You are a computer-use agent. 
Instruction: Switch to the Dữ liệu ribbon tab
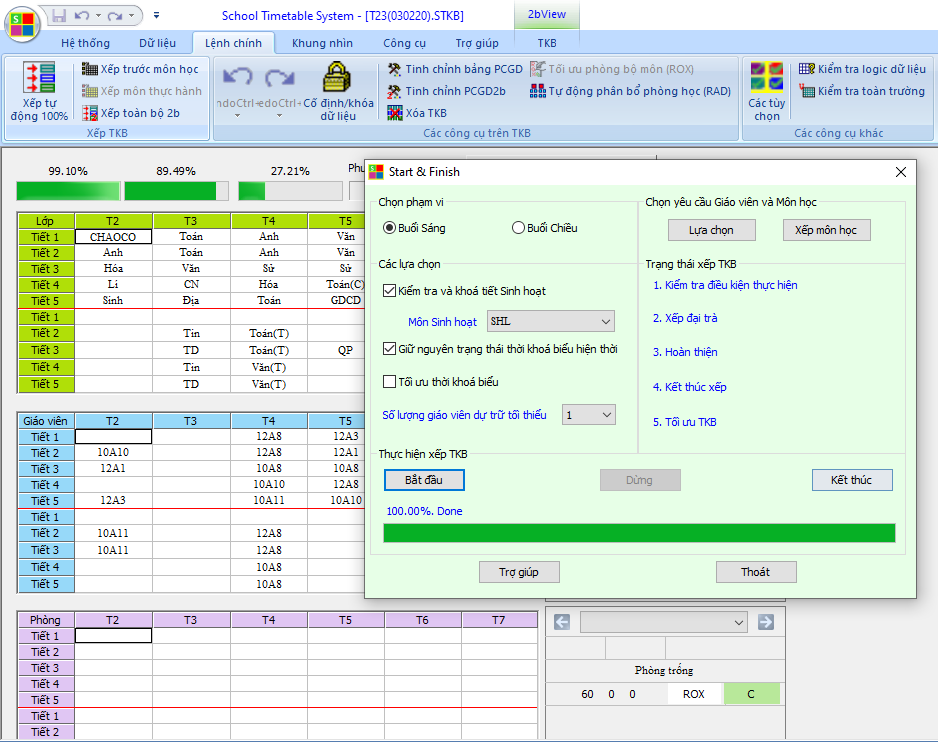pyautogui.click(x=157, y=43)
